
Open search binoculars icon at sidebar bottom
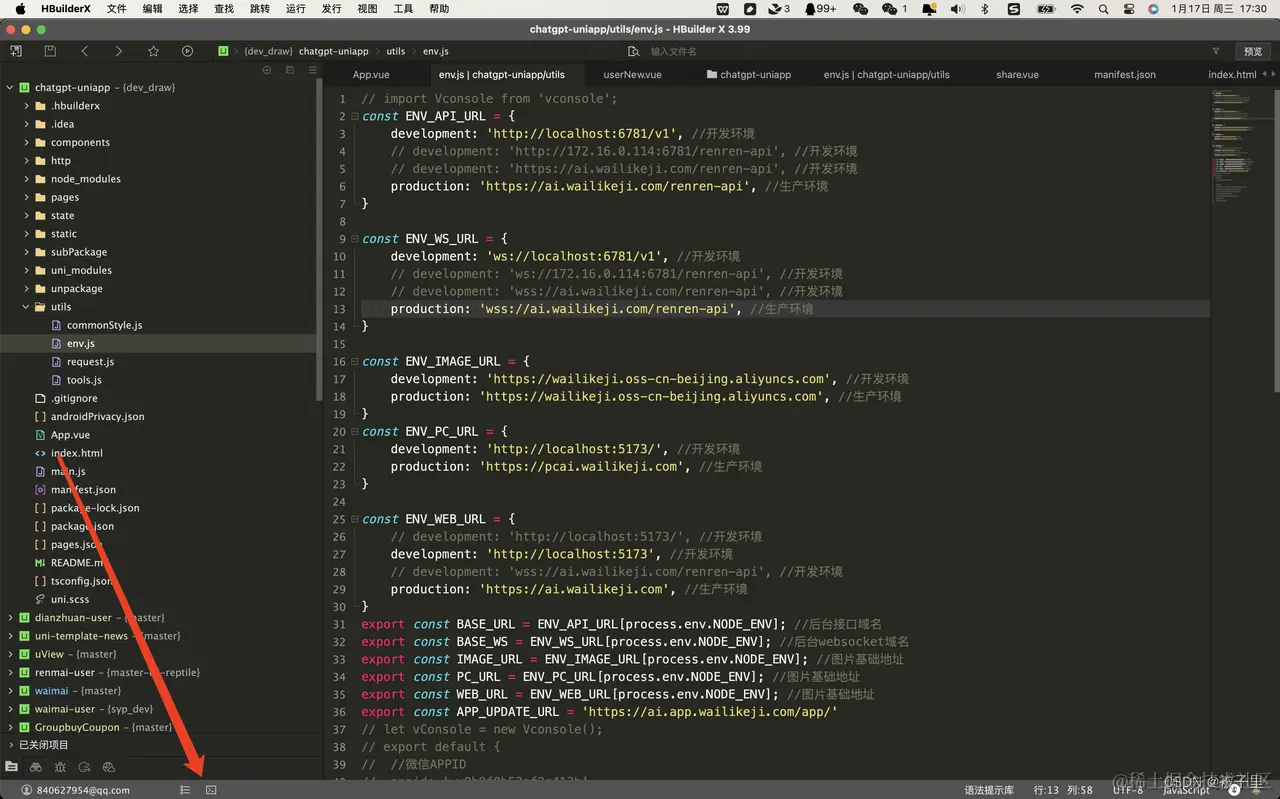click(36, 767)
